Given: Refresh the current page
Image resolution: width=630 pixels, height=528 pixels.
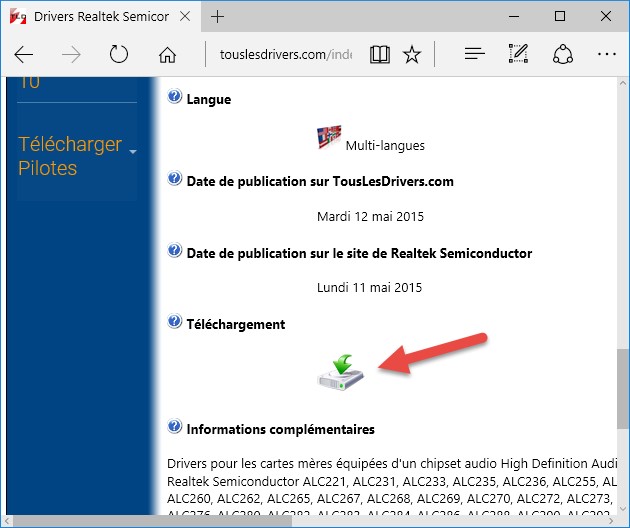Looking at the screenshot, I should [x=119, y=55].
